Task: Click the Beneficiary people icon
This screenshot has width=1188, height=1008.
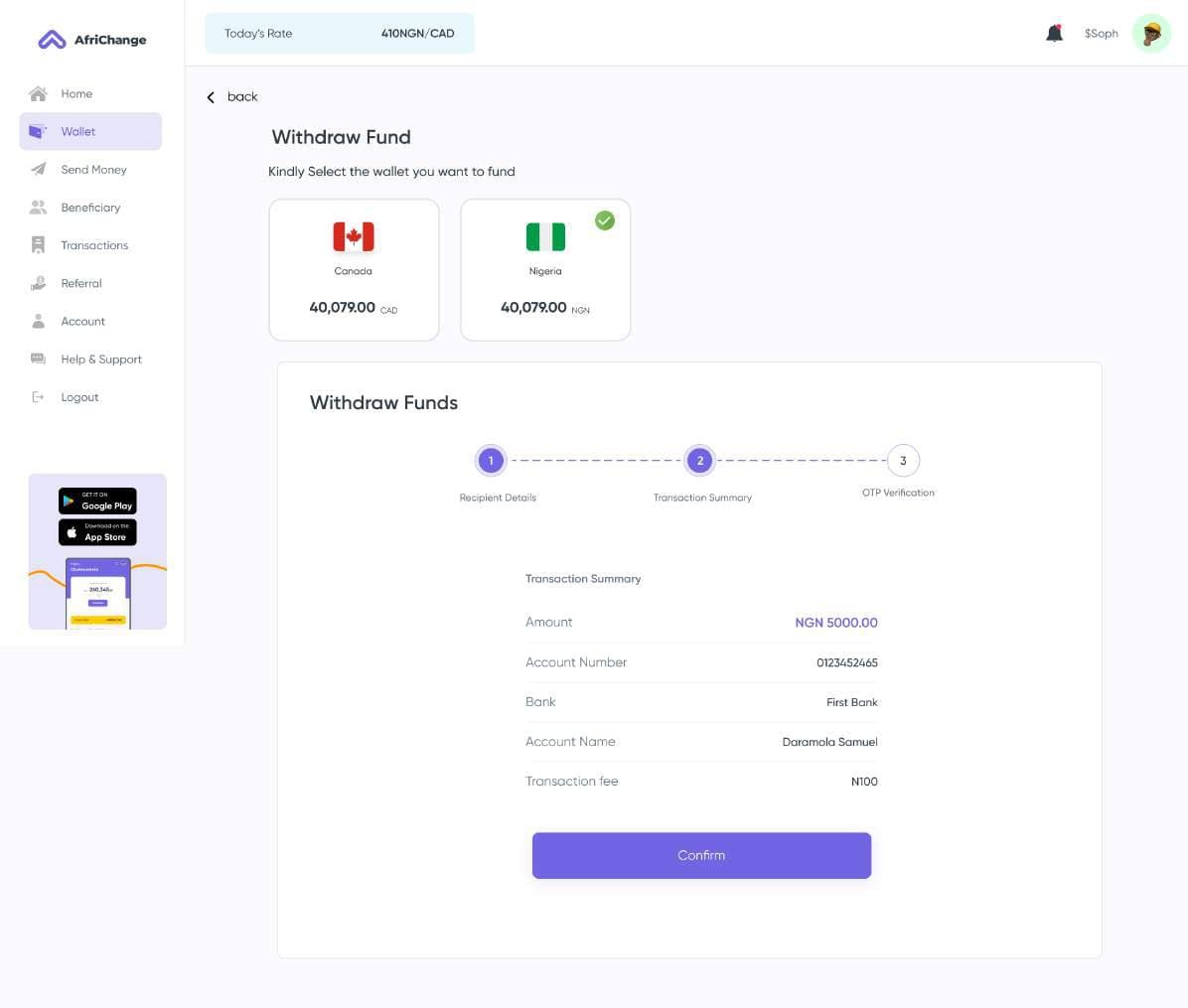Action: click(x=38, y=207)
